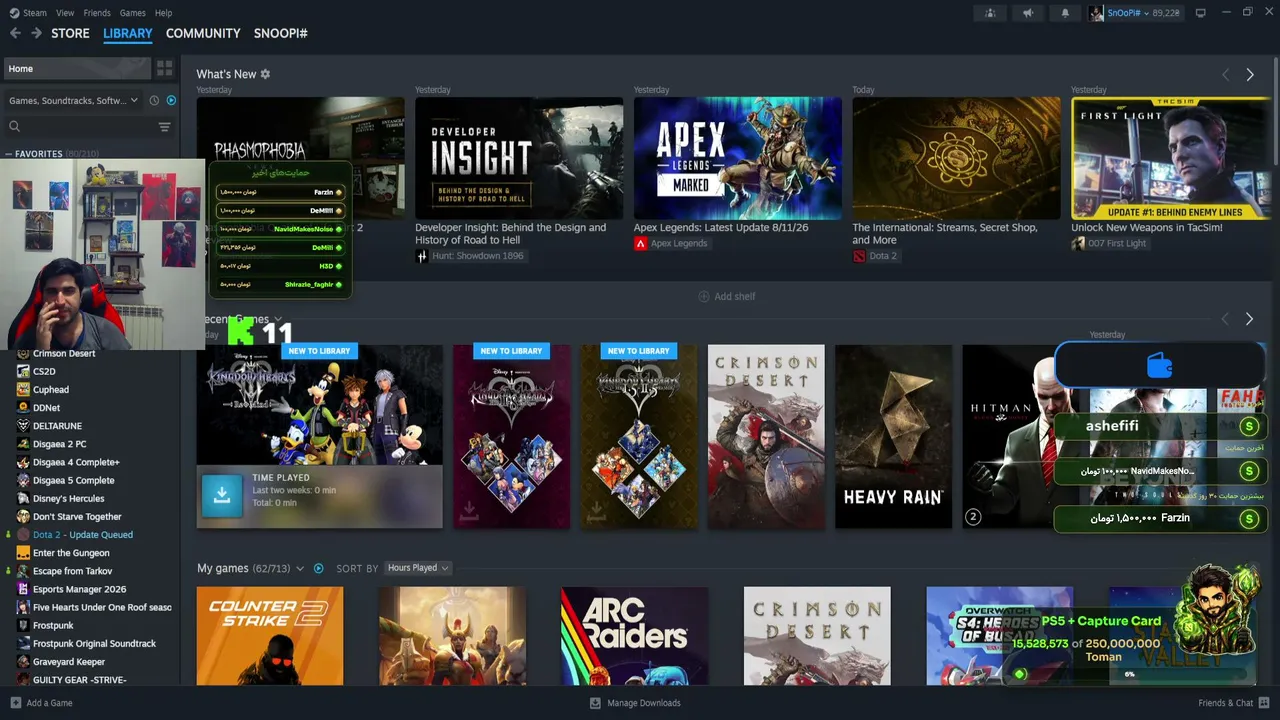This screenshot has width=1280, height=720.
Task: Open the Hunt: Showdown 1896 game link
Action: (470, 256)
